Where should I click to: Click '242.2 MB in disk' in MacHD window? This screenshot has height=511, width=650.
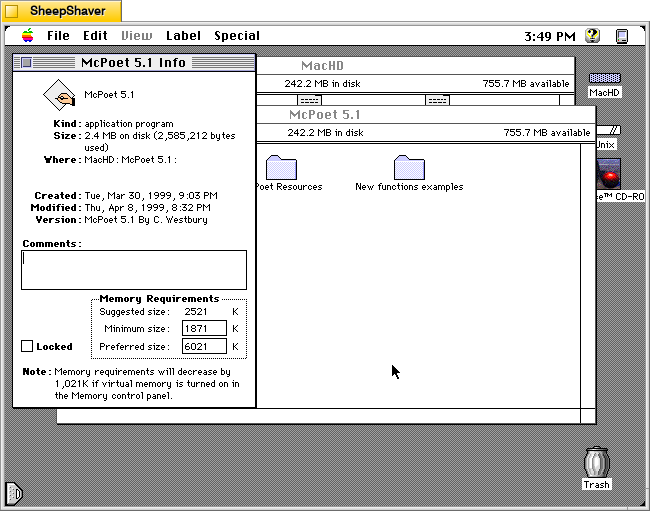pos(322,84)
